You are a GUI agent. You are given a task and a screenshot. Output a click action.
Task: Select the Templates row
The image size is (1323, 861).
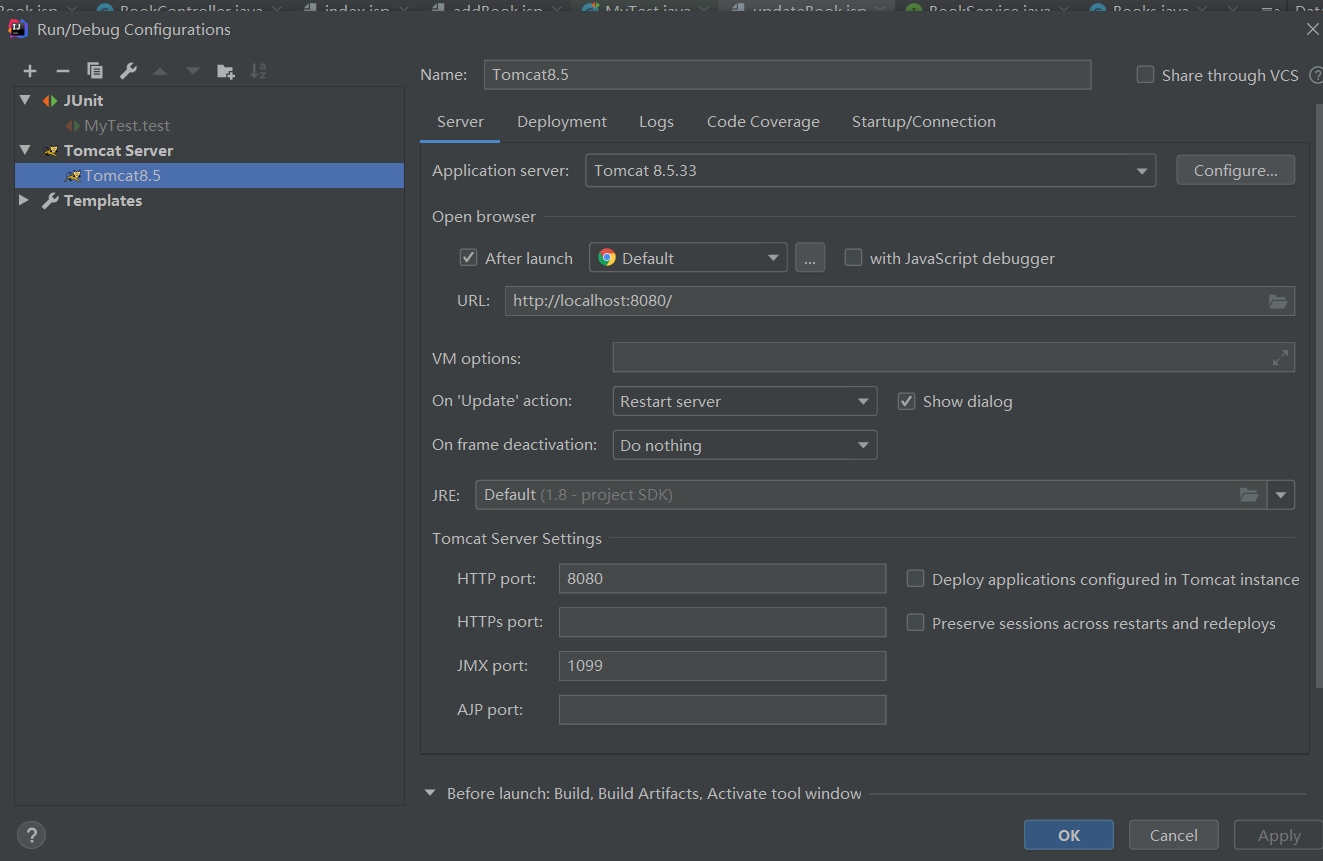pyautogui.click(x=210, y=200)
